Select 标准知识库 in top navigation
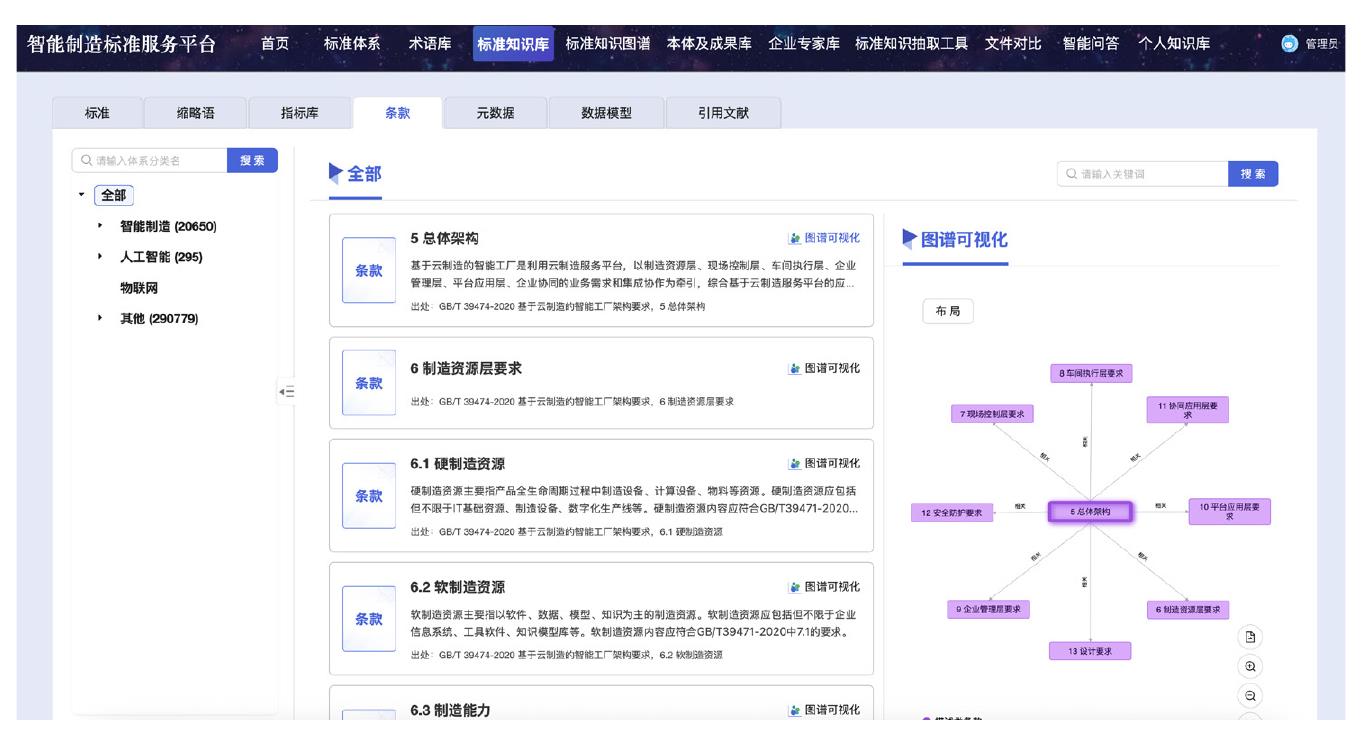 click(x=514, y=44)
